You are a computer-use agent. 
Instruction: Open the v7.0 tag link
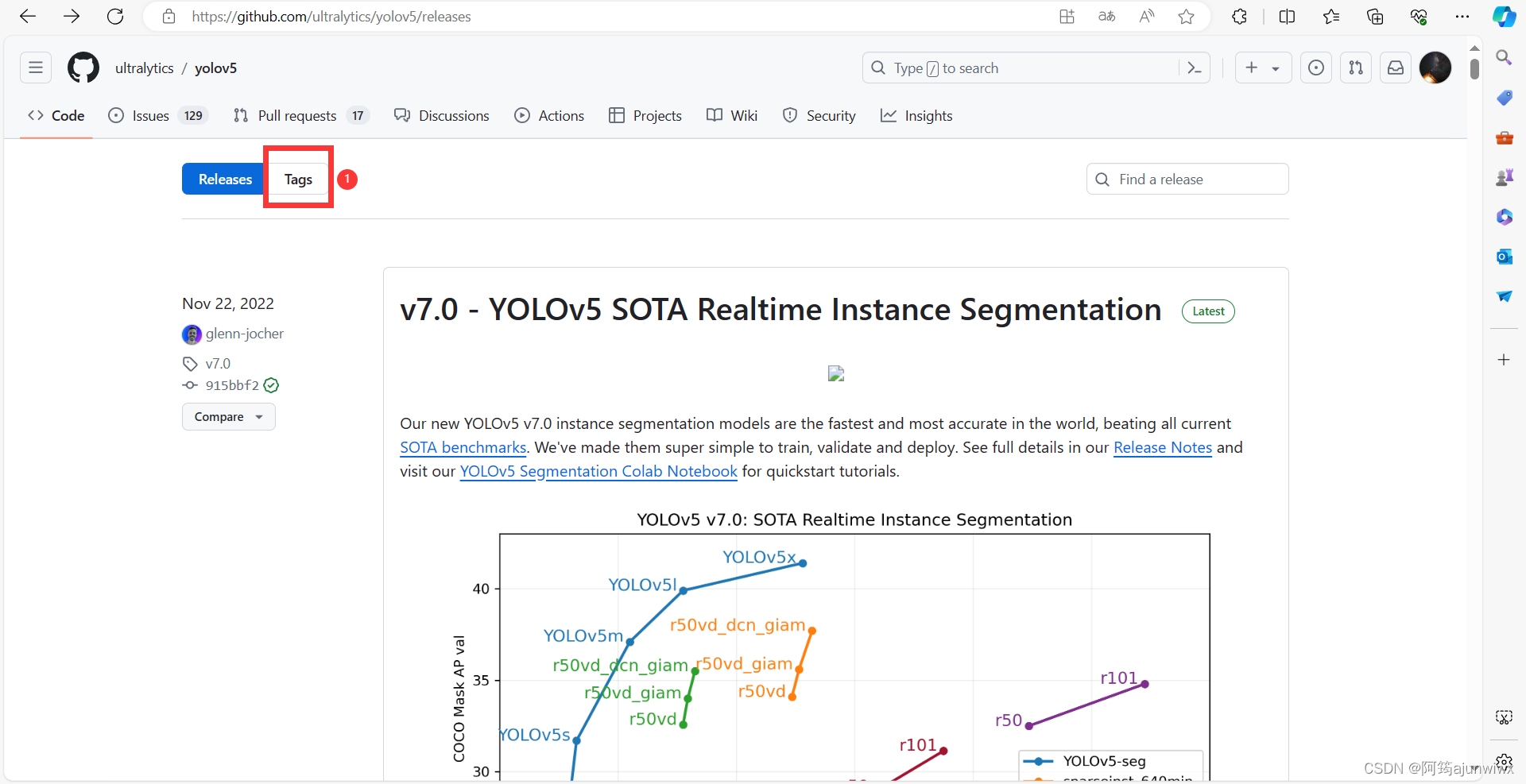[x=218, y=364]
